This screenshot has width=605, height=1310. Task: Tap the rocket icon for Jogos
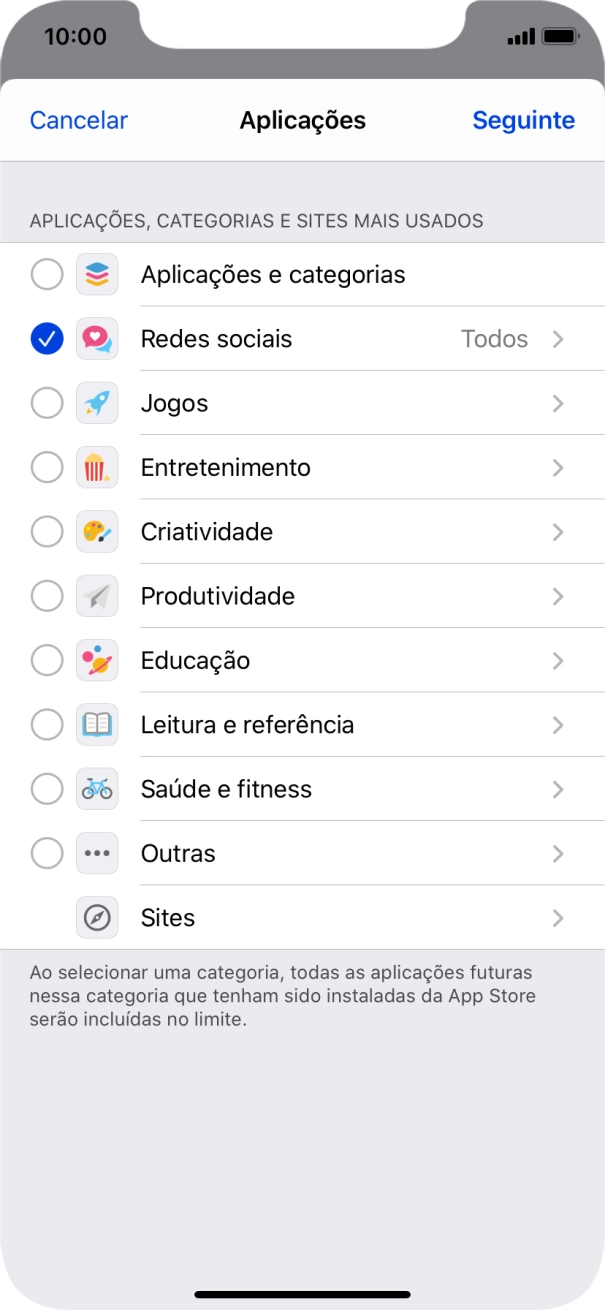click(x=97, y=403)
